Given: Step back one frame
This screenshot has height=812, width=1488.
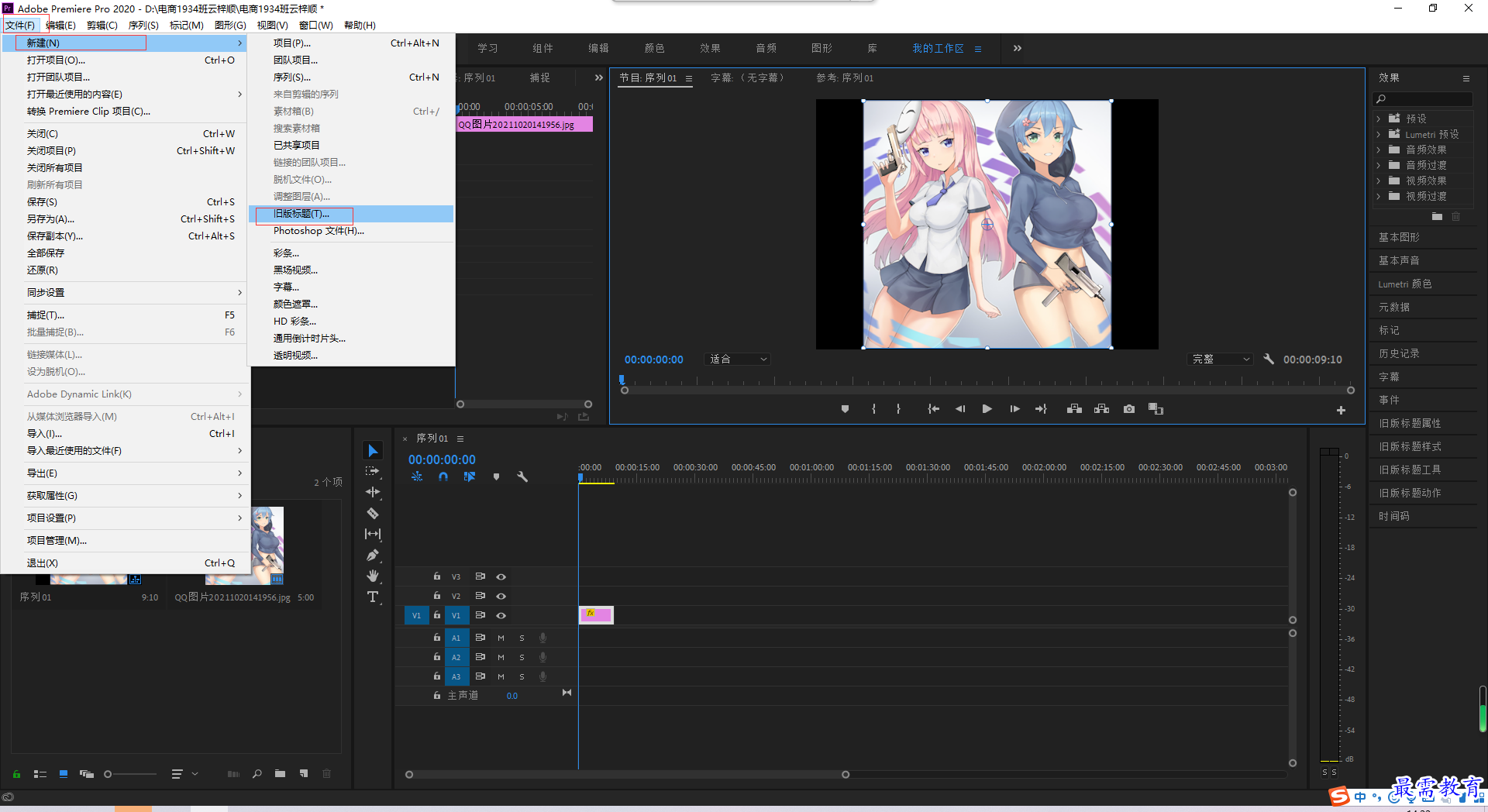Looking at the screenshot, I should [960, 408].
